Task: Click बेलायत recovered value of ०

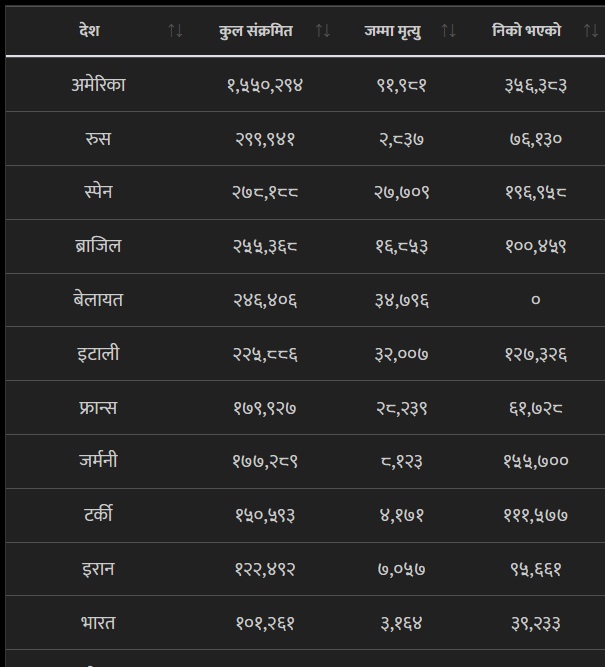Action: pos(536,300)
